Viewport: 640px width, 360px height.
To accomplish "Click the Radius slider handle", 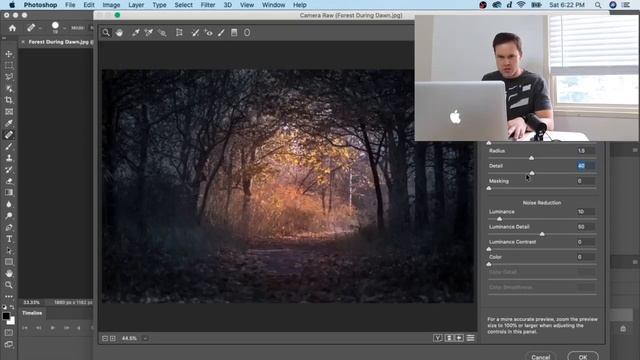I will tap(531, 158).
